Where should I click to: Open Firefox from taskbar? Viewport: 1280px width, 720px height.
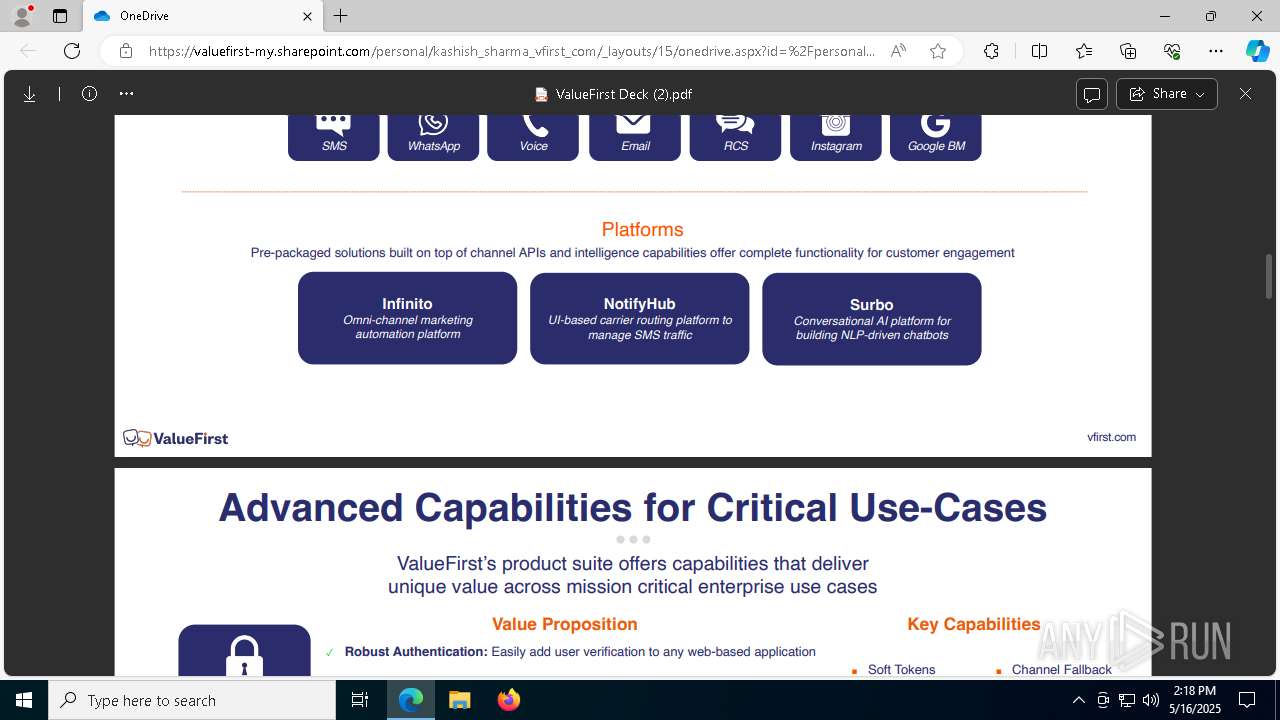click(x=508, y=700)
